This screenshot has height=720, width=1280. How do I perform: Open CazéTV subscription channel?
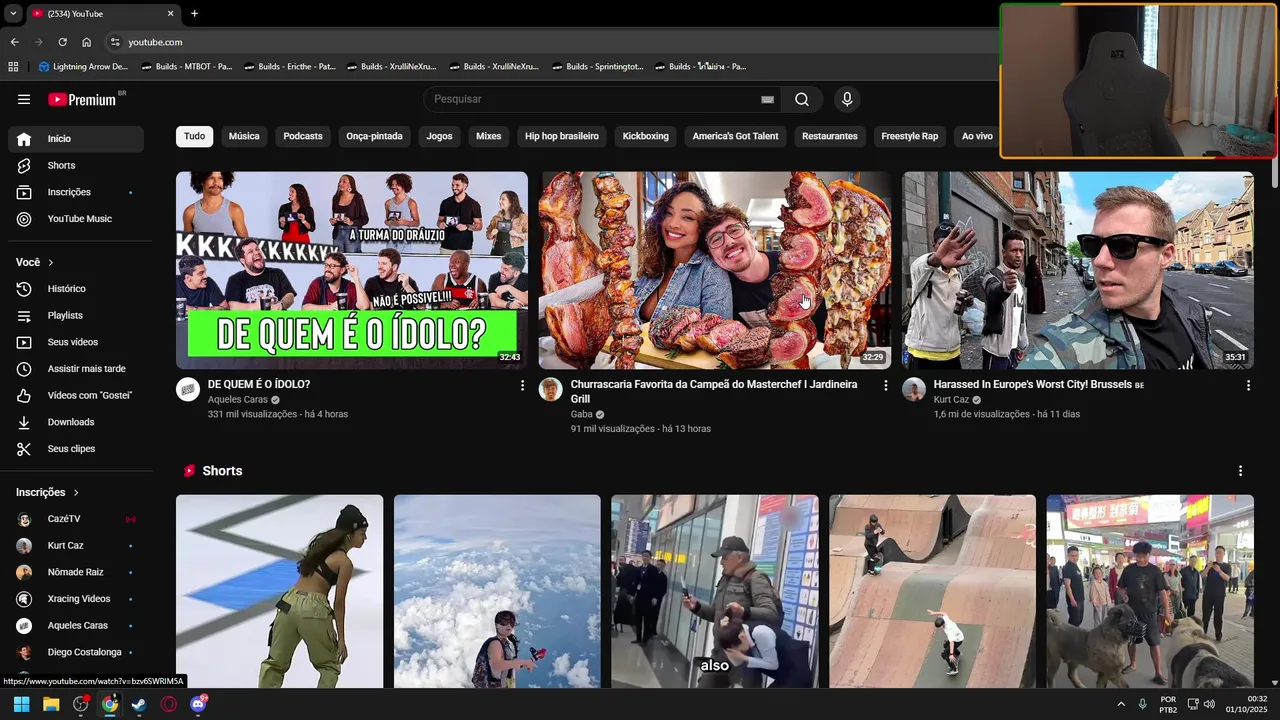click(76, 519)
